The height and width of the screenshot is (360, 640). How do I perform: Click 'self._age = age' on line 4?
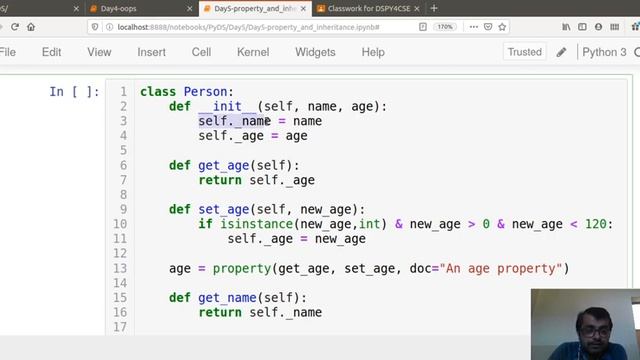click(253, 136)
